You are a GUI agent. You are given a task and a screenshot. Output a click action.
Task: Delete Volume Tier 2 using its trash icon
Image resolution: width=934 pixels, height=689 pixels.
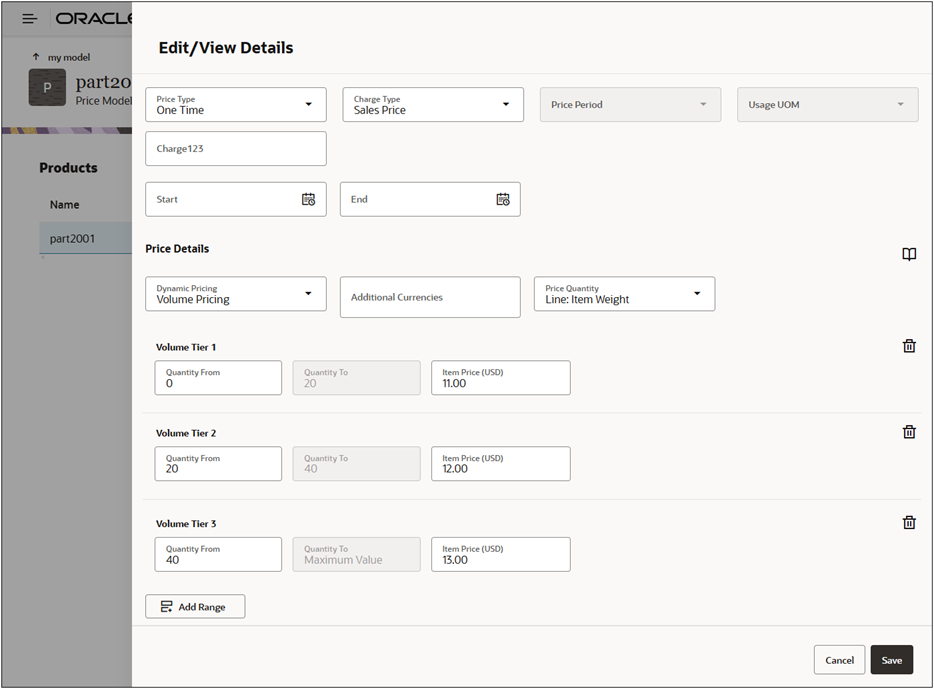[x=909, y=431]
